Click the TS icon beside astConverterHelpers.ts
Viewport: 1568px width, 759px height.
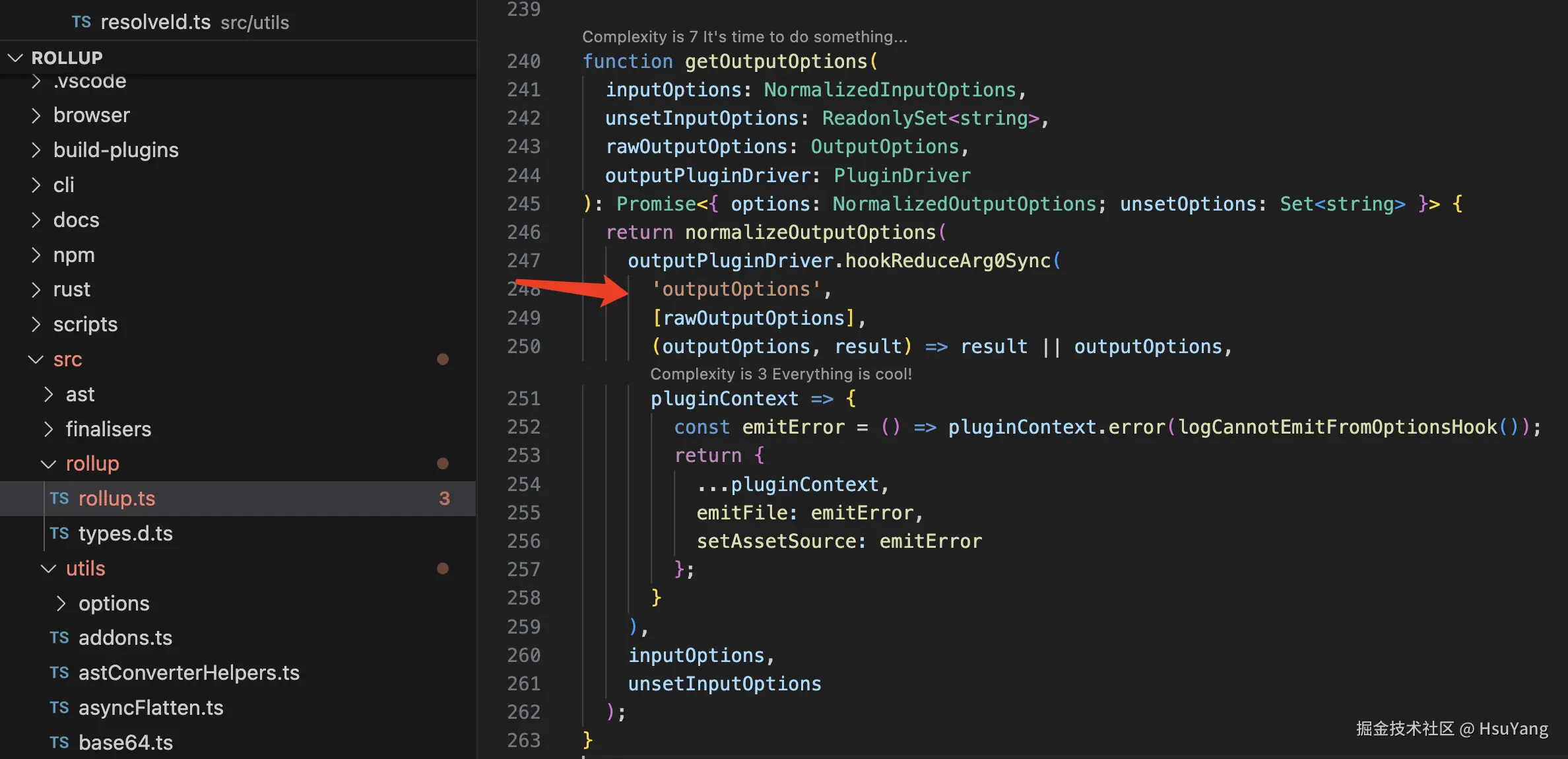click(x=59, y=673)
